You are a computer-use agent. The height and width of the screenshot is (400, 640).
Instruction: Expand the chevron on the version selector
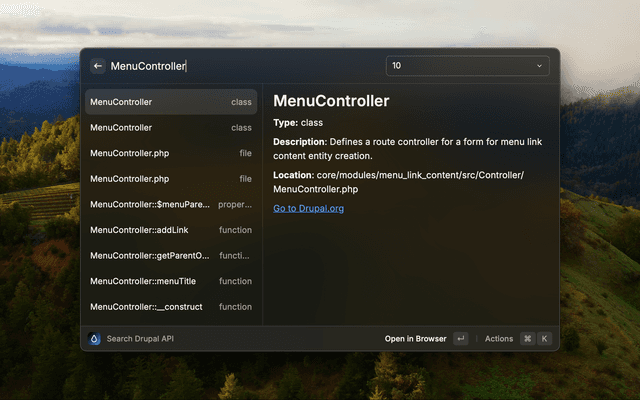pyautogui.click(x=540, y=66)
